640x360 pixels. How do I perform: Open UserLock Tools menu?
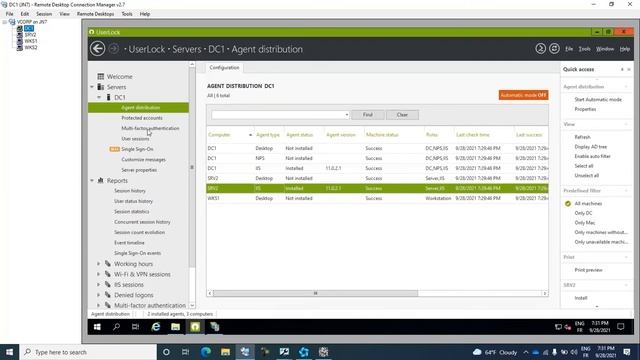click(x=584, y=49)
